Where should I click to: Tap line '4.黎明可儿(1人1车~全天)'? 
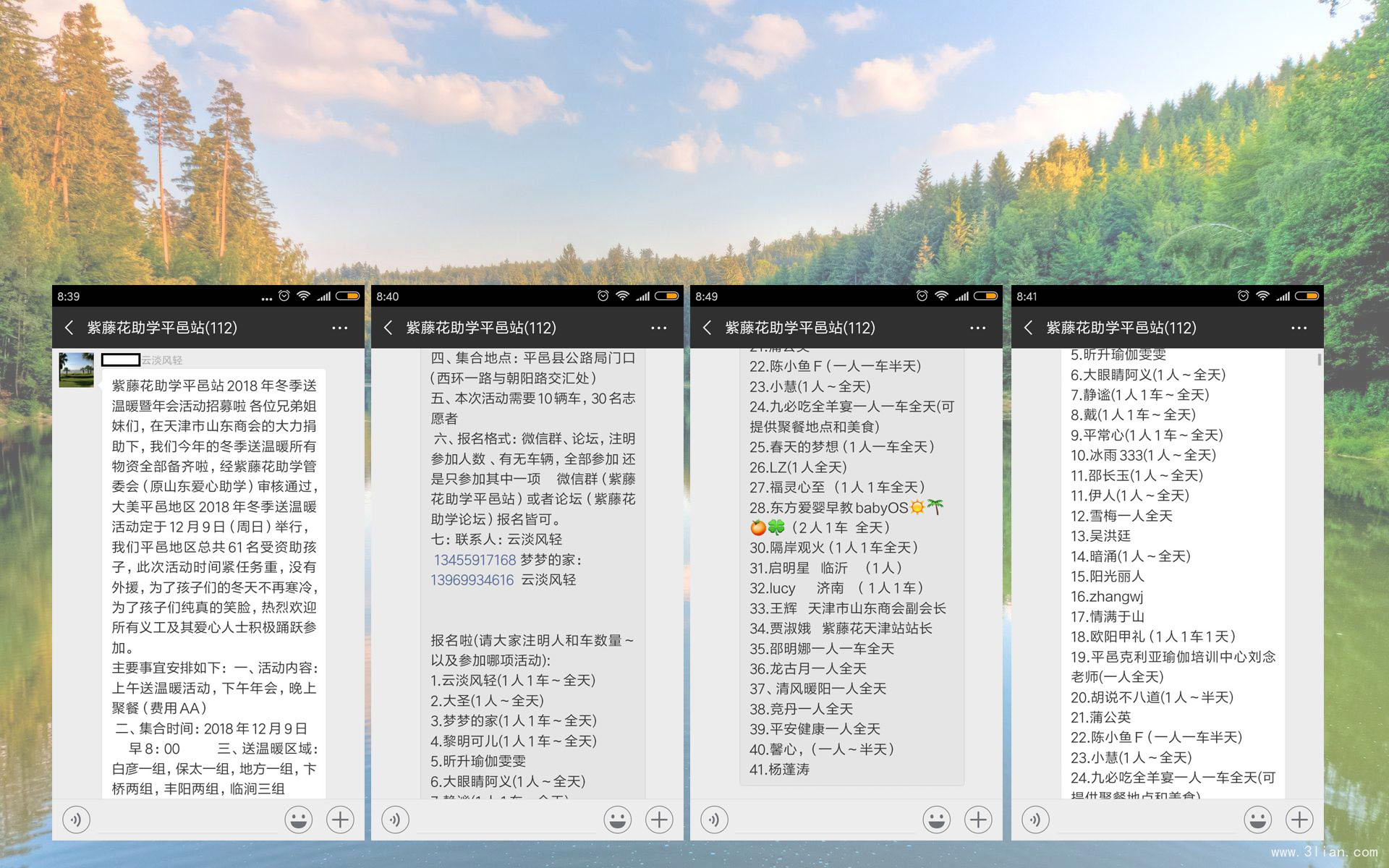pyautogui.click(x=514, y=741)
